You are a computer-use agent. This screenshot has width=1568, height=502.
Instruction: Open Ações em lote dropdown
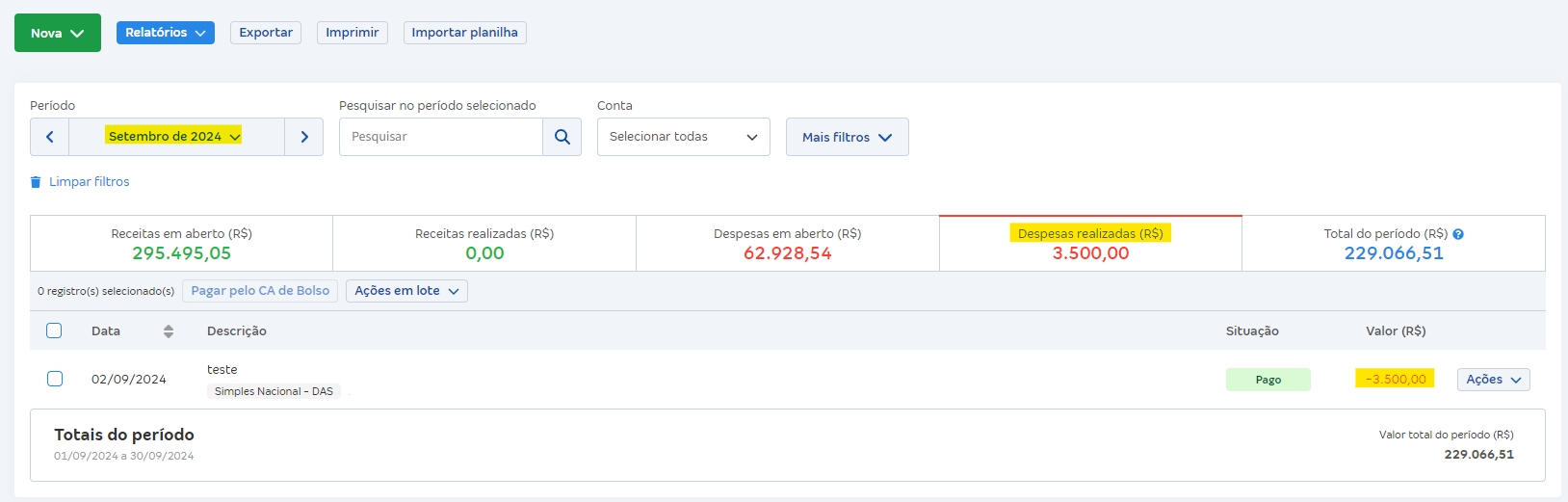coord(406,291)
